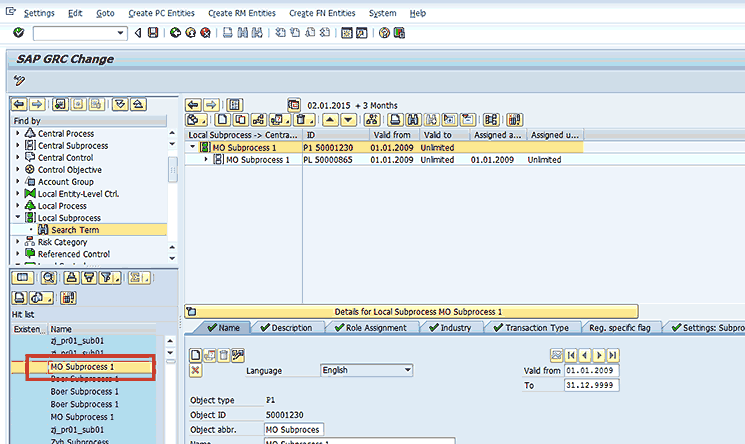Switch to the Role Assignment tab
The image size is (745, 444).
pyautogui.click(x=371, y=328)
